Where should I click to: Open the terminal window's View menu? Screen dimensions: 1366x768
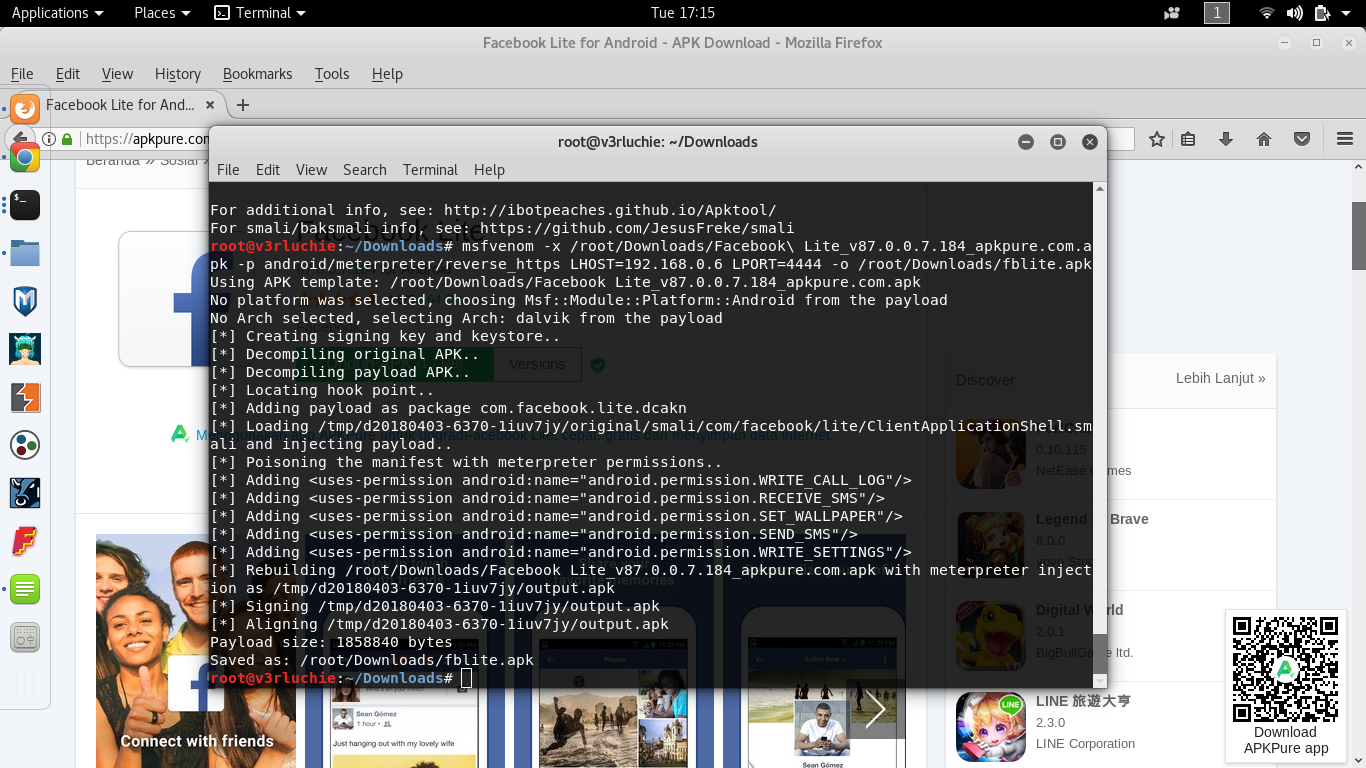click(x=311, y=170)
